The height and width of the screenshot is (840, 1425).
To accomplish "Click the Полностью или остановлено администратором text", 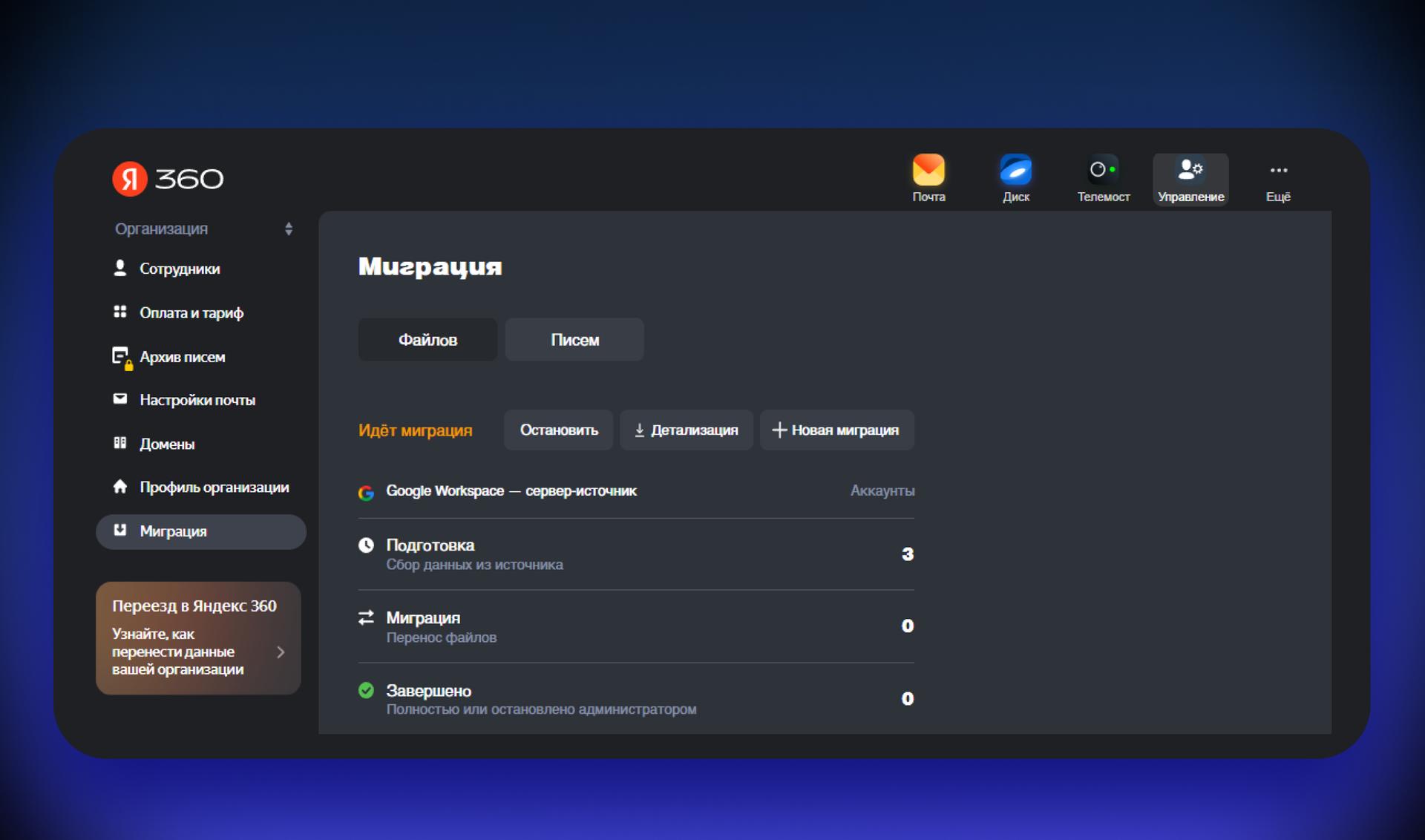I will coord(541,709).
